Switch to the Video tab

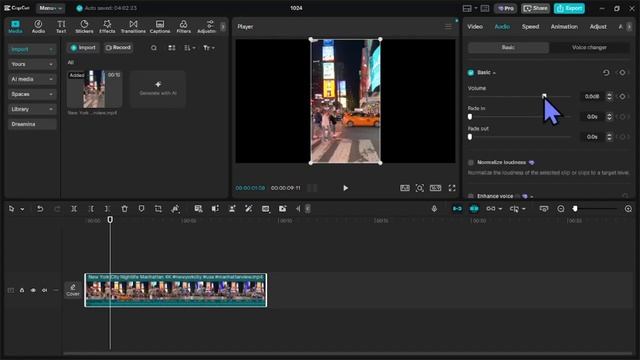click(x=475, y=27)
